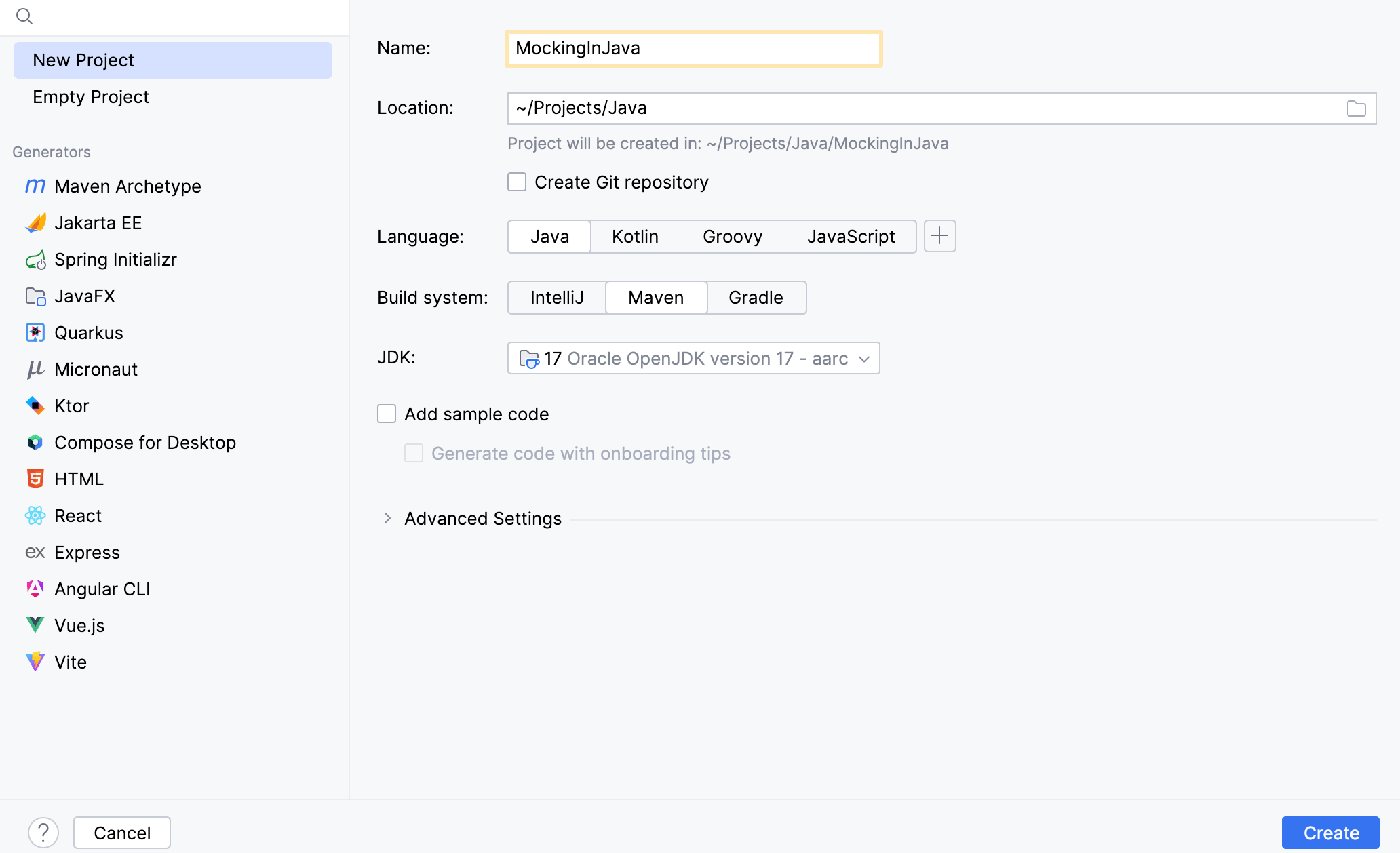Click the Quarkus generator icon

(35, 333)
